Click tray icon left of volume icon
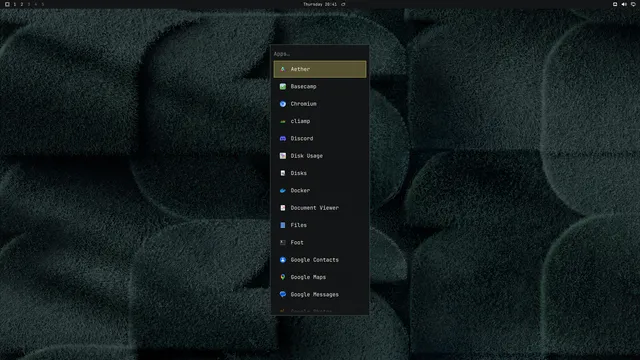 click(x=615, y=4)
